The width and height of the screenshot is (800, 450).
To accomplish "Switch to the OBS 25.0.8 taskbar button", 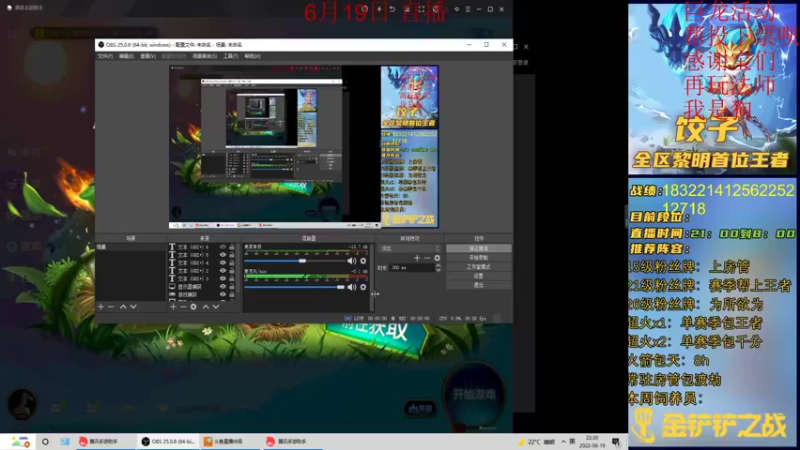I will (168, 441).
